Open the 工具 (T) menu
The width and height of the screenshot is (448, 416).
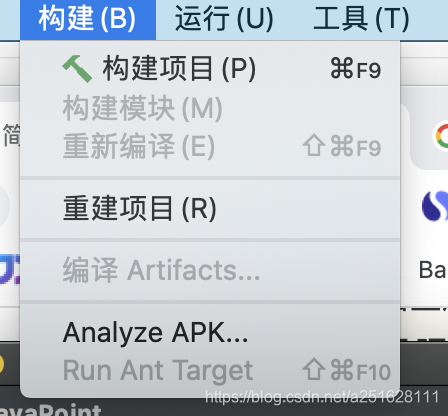click(361, 19)
